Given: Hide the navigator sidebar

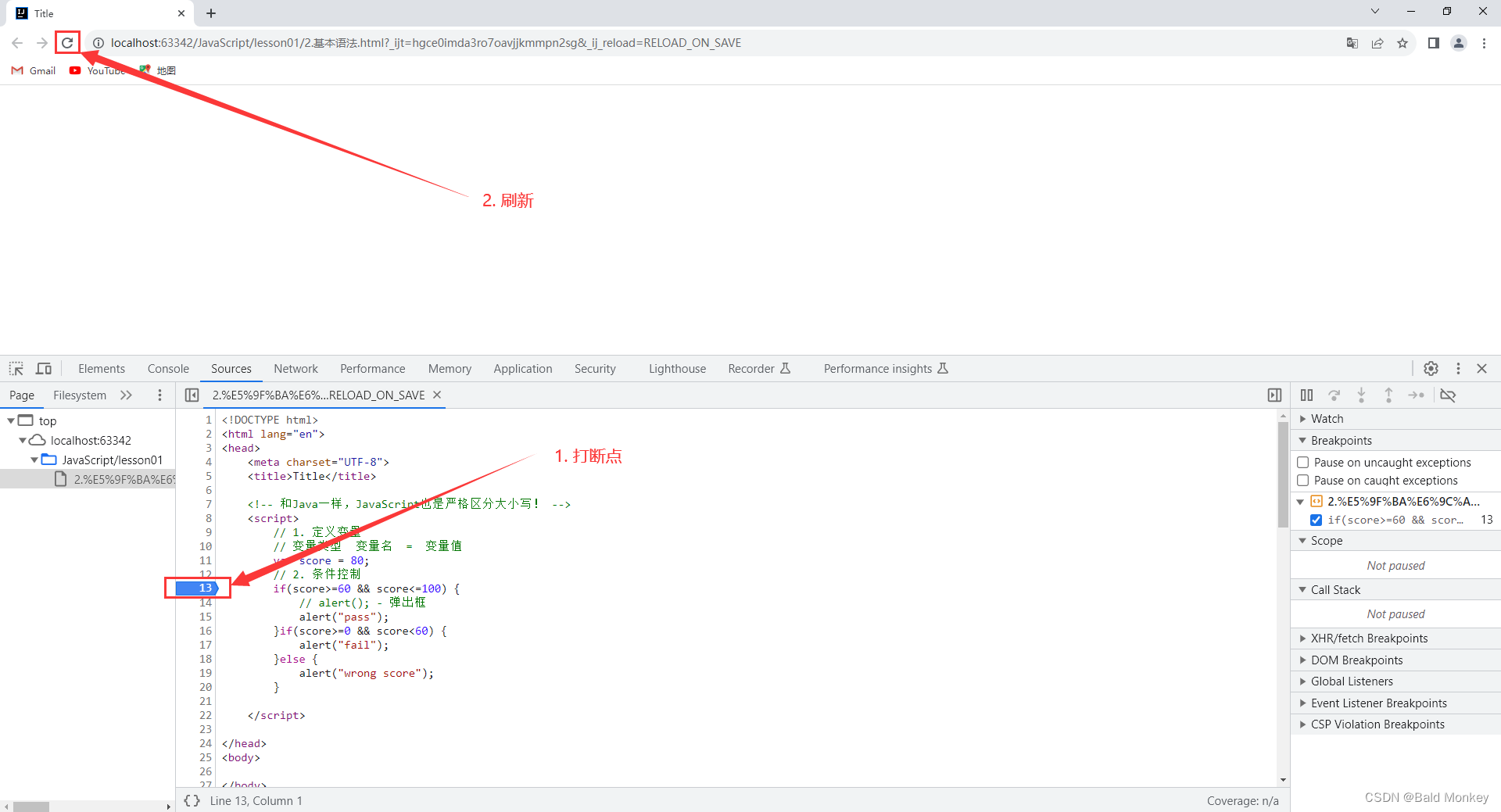Looking at the screenshot, I should coord(192,395).
